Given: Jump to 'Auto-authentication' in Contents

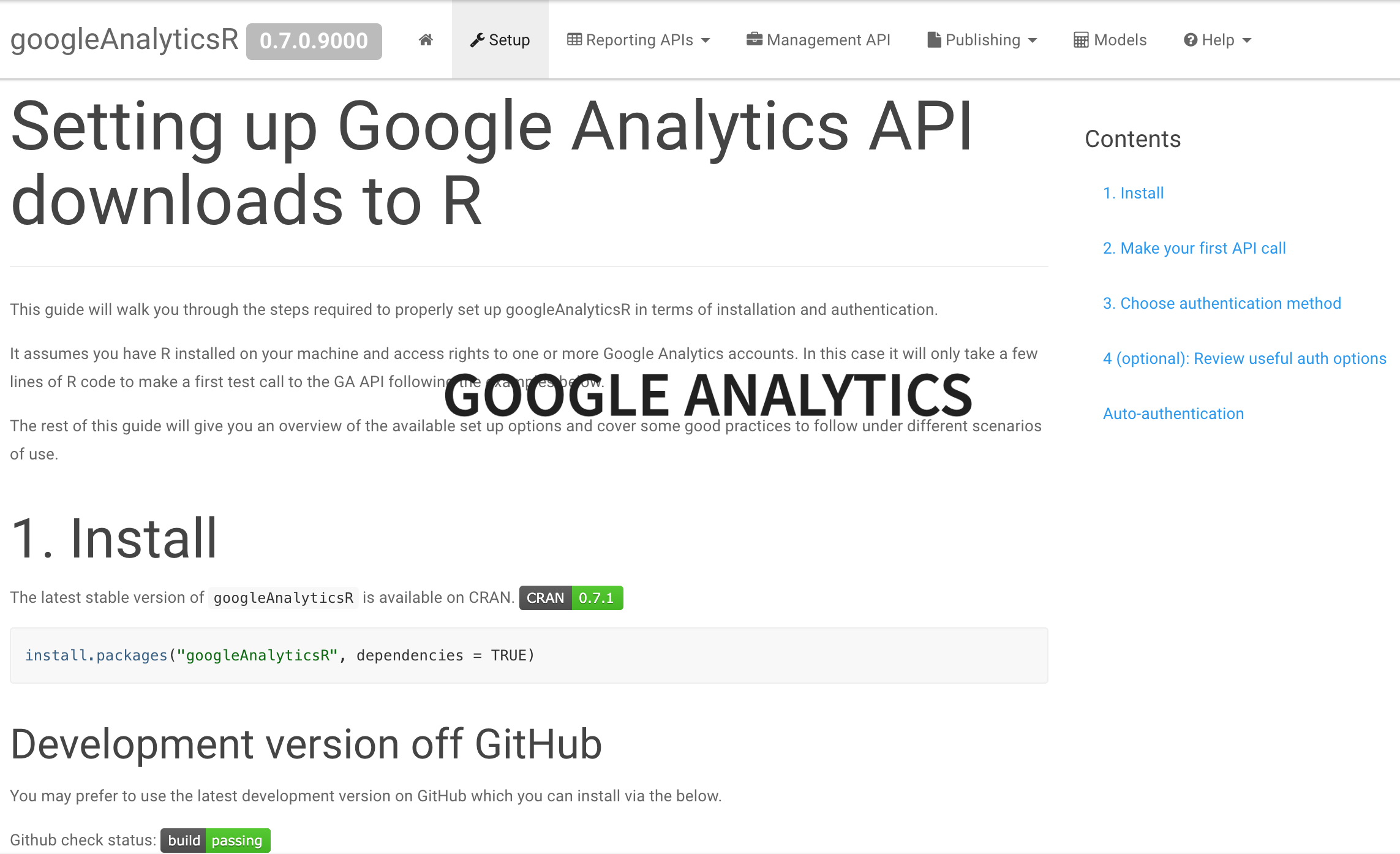Looking at the screenshot, I should point(1173,414).
